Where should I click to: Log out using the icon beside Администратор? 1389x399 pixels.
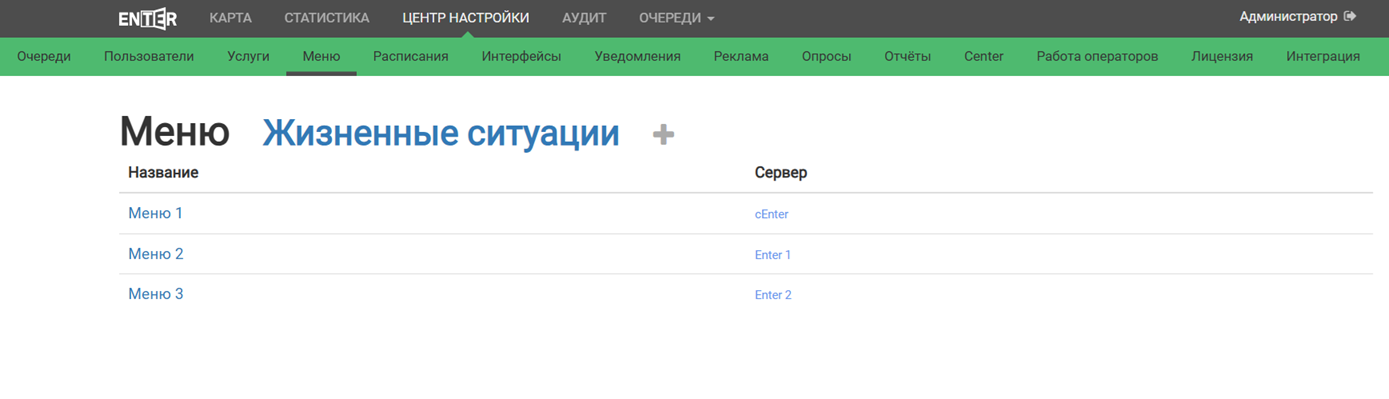[x=1350, y=17]
